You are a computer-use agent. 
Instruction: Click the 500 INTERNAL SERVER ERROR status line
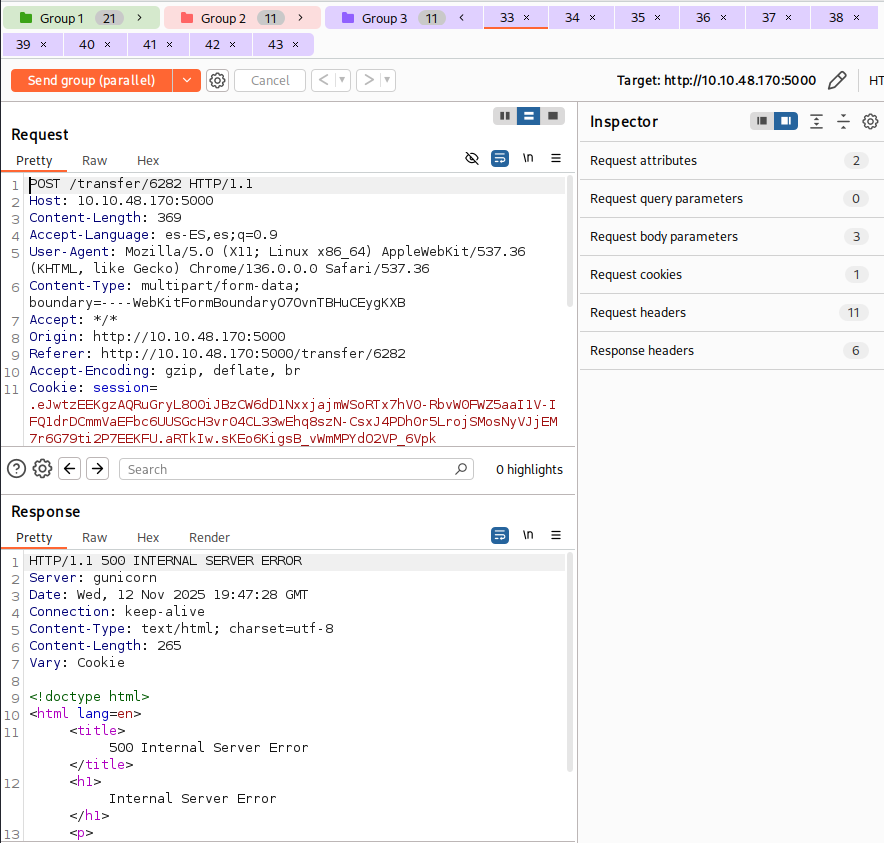165,560
